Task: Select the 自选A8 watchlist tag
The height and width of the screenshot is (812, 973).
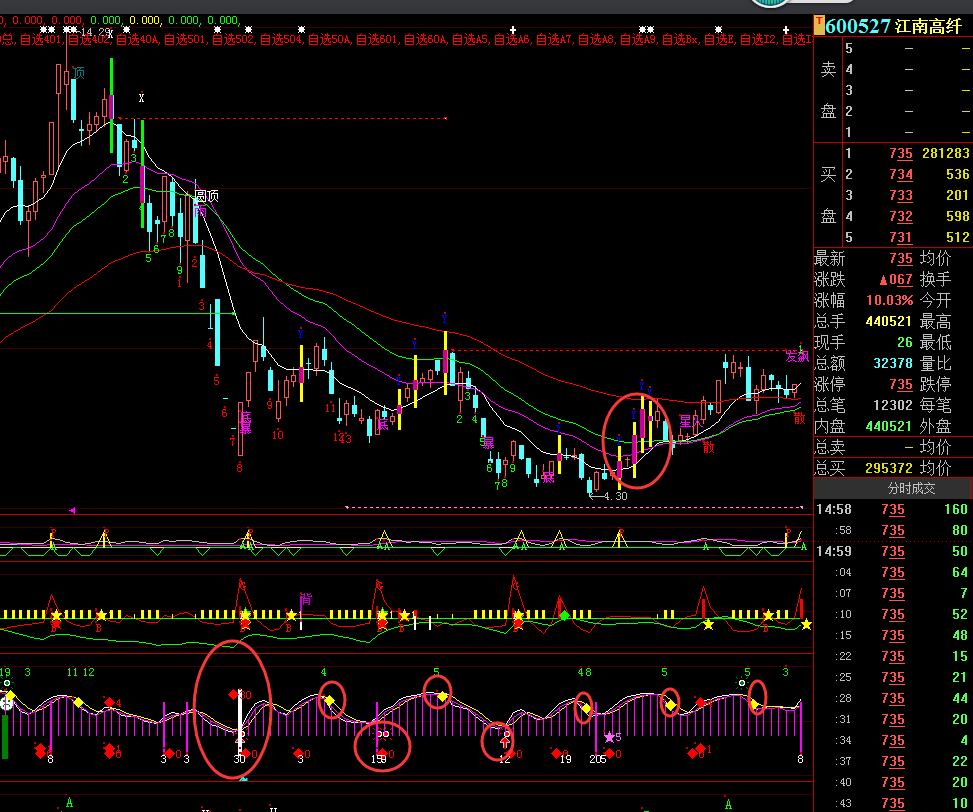Action: [x=596, y=40]
